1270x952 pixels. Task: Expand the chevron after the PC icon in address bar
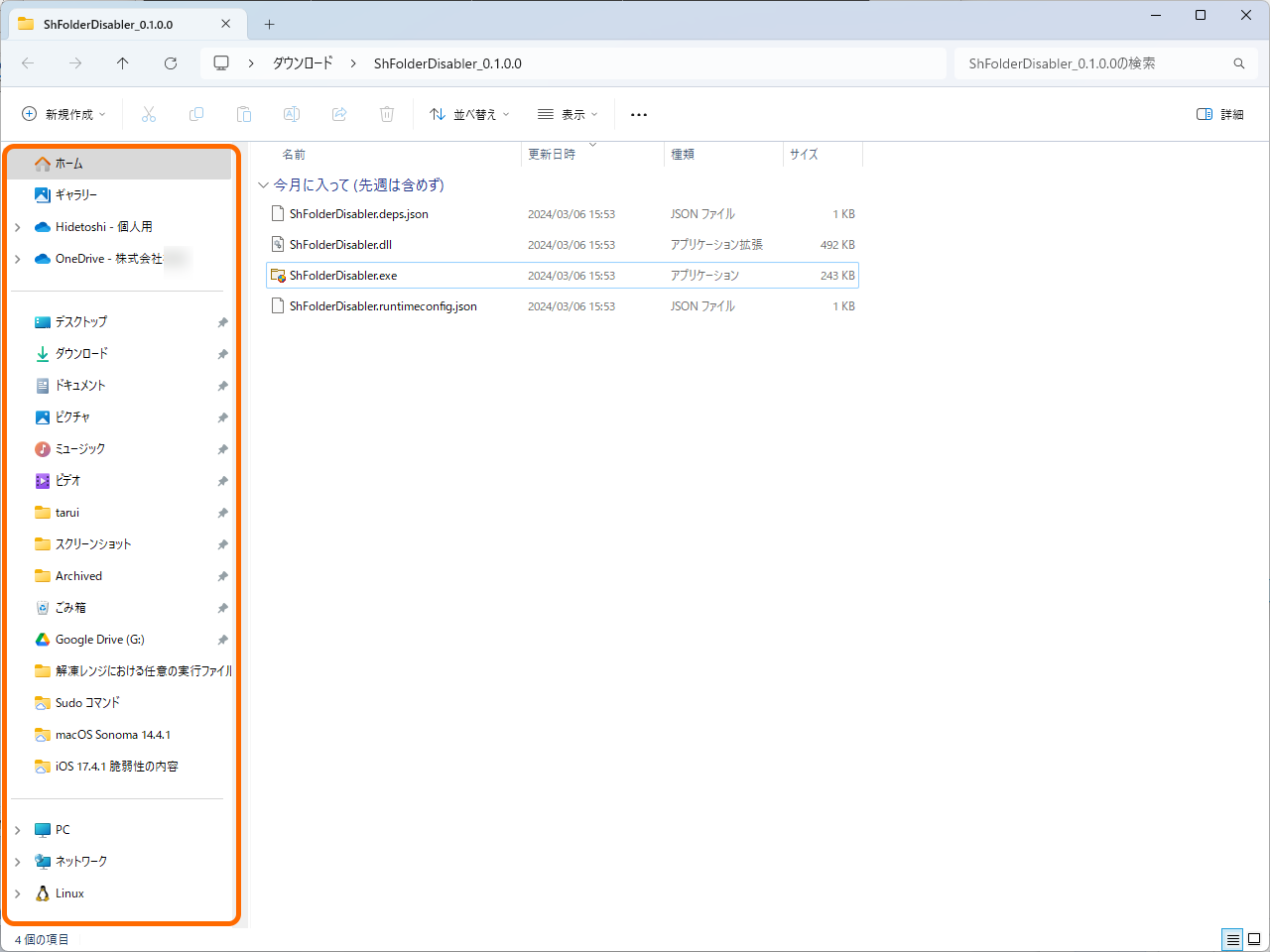click(251, 63)
